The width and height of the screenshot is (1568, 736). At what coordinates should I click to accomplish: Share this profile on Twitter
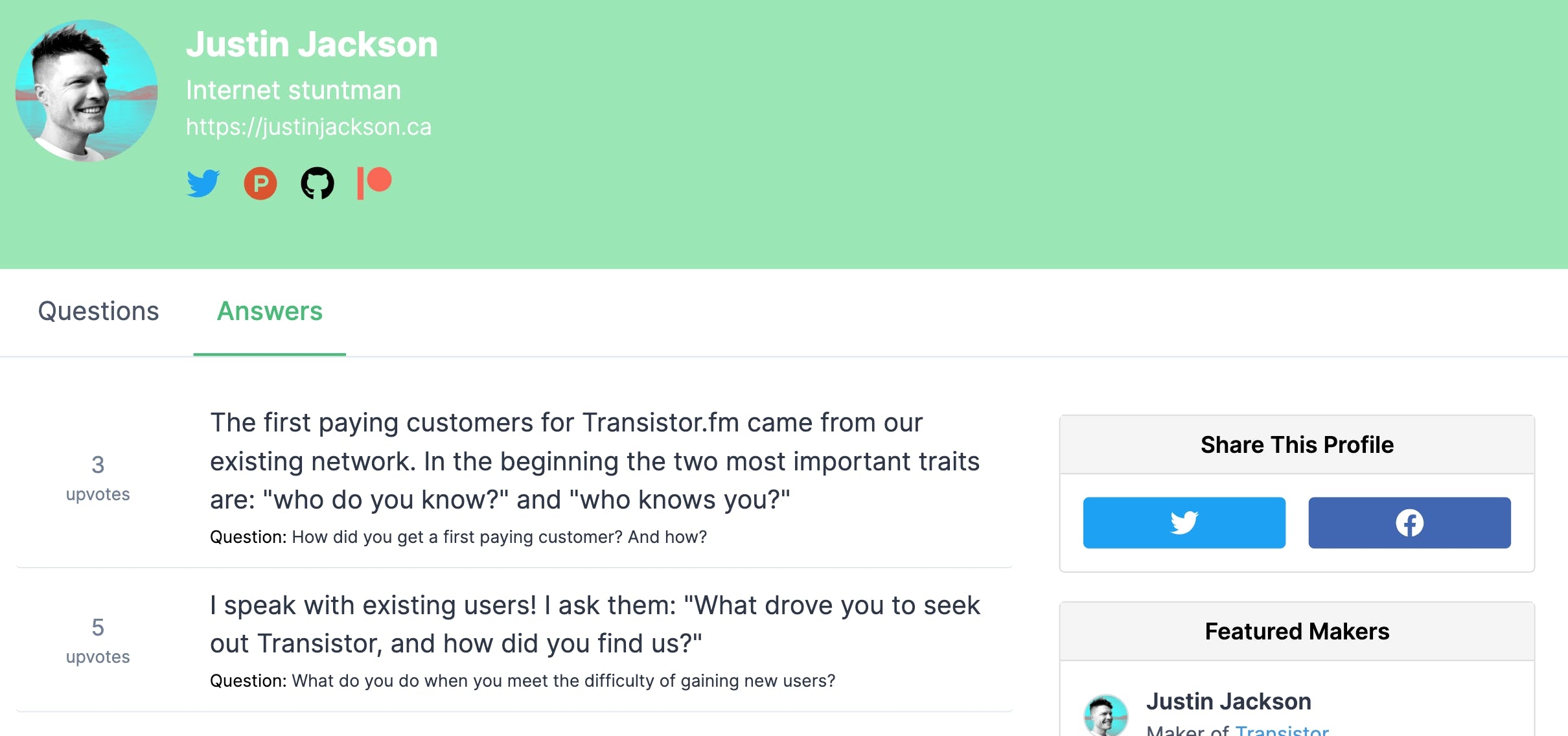click(x=1184, y=523)
